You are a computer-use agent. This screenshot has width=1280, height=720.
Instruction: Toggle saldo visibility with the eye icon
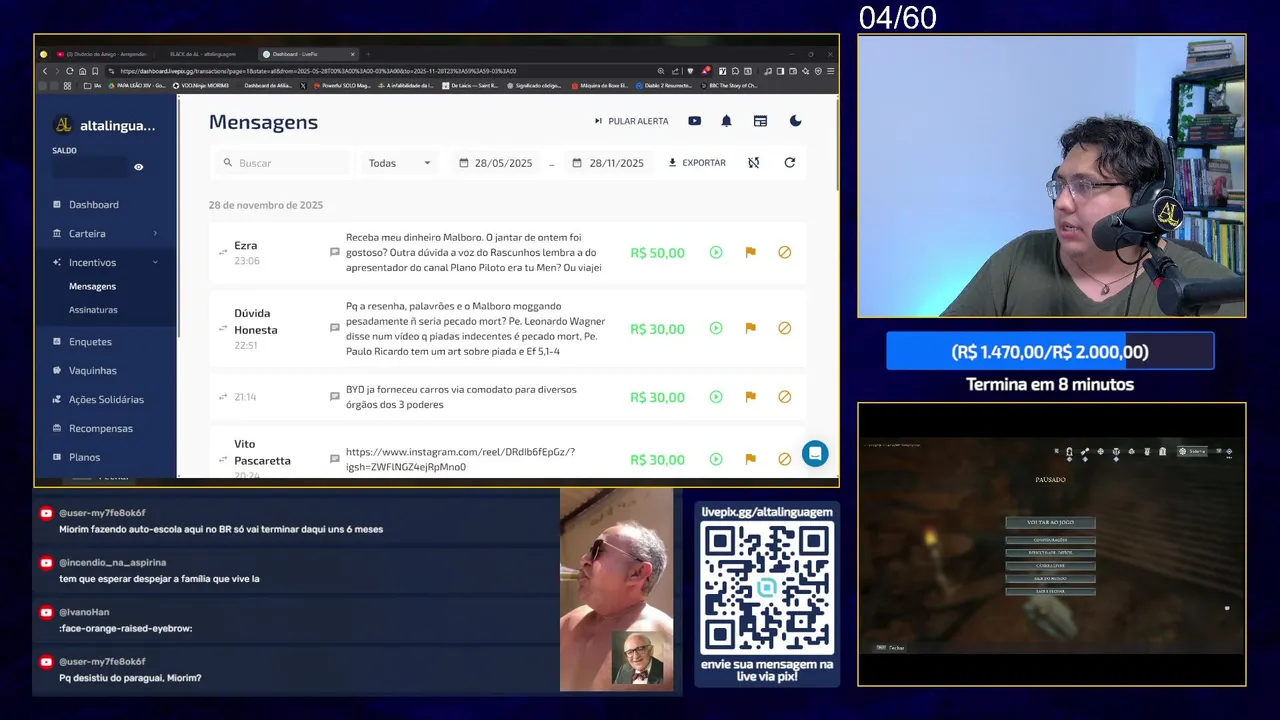click(139, 167)
